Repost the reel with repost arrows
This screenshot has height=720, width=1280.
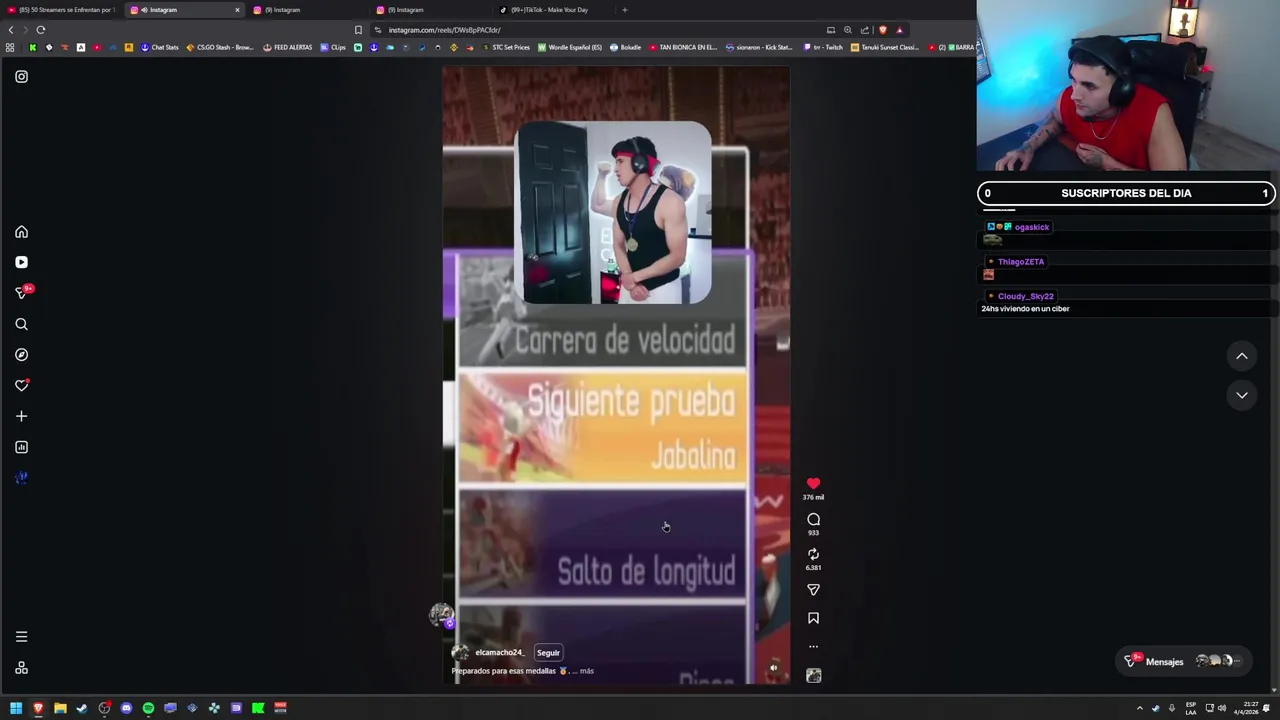(813, 554)
